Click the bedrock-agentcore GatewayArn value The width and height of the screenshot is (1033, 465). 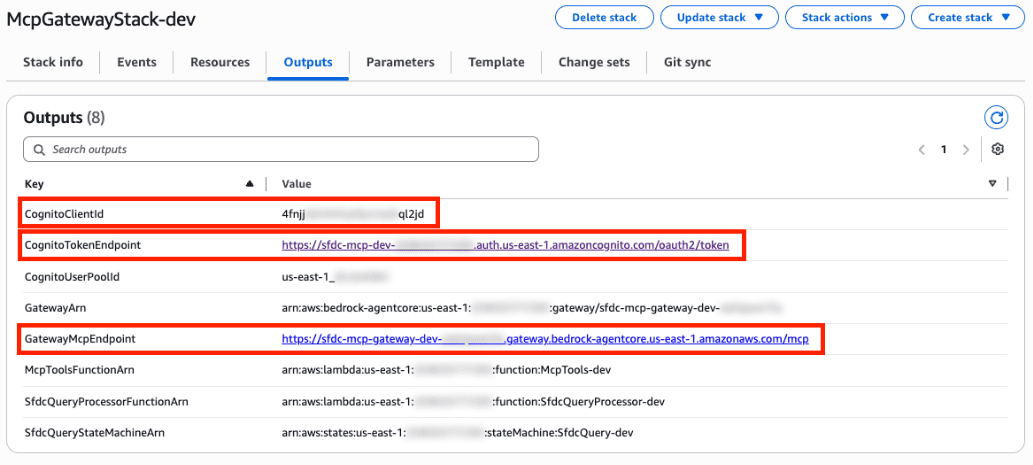[x=532, y=308]
